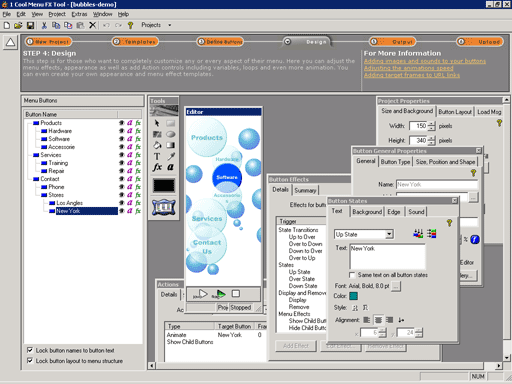Open the Summary tab in Button Effects
Viewport: 512px width, 384px height.
[305, 190]
